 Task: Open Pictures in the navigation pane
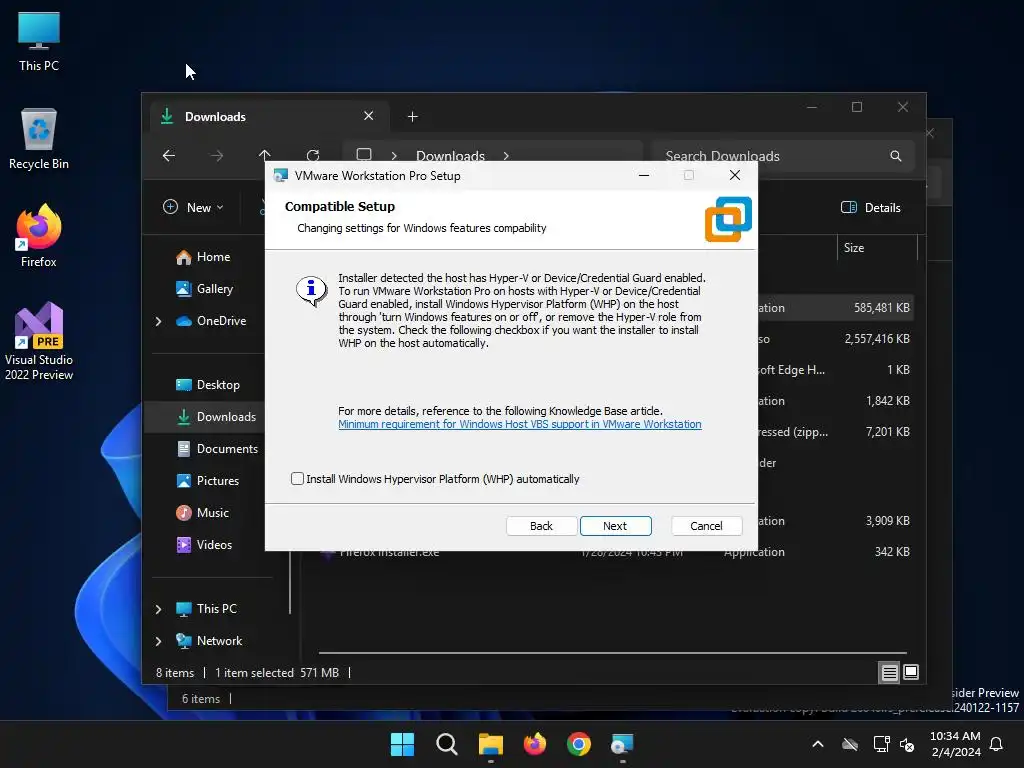coord(208,481)
